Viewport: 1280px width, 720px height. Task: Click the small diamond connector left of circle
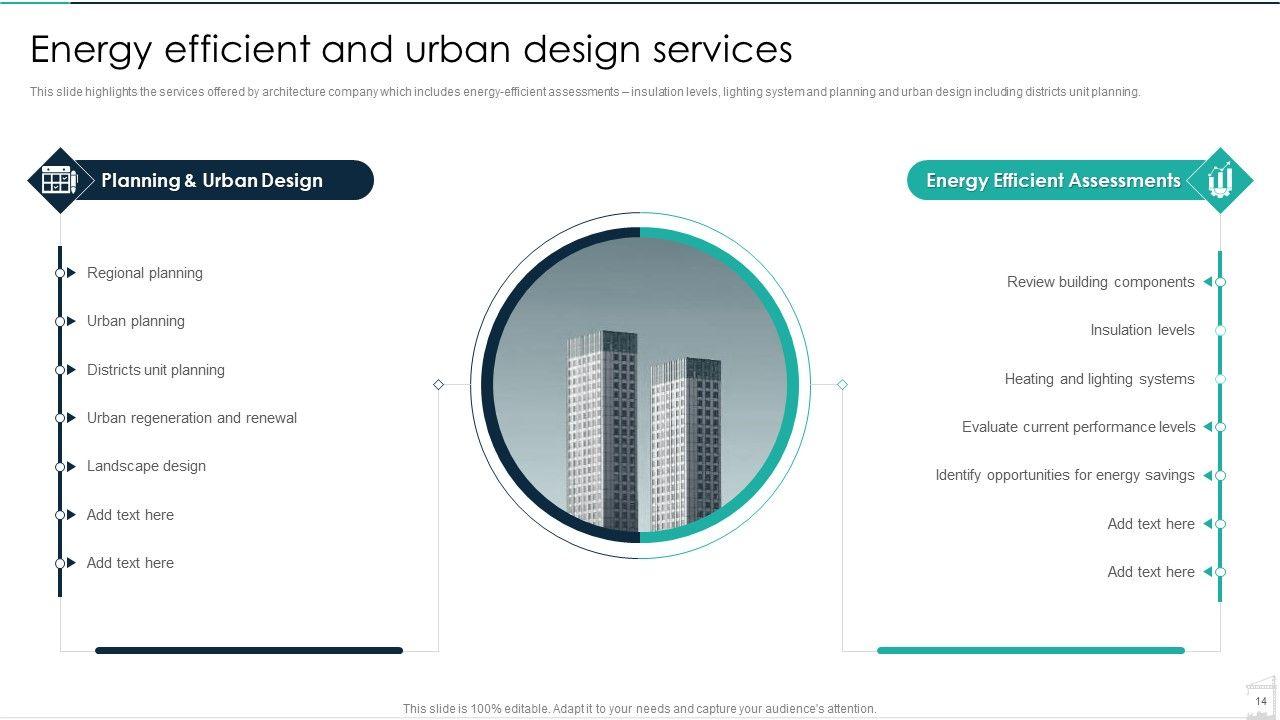point(438,385)
